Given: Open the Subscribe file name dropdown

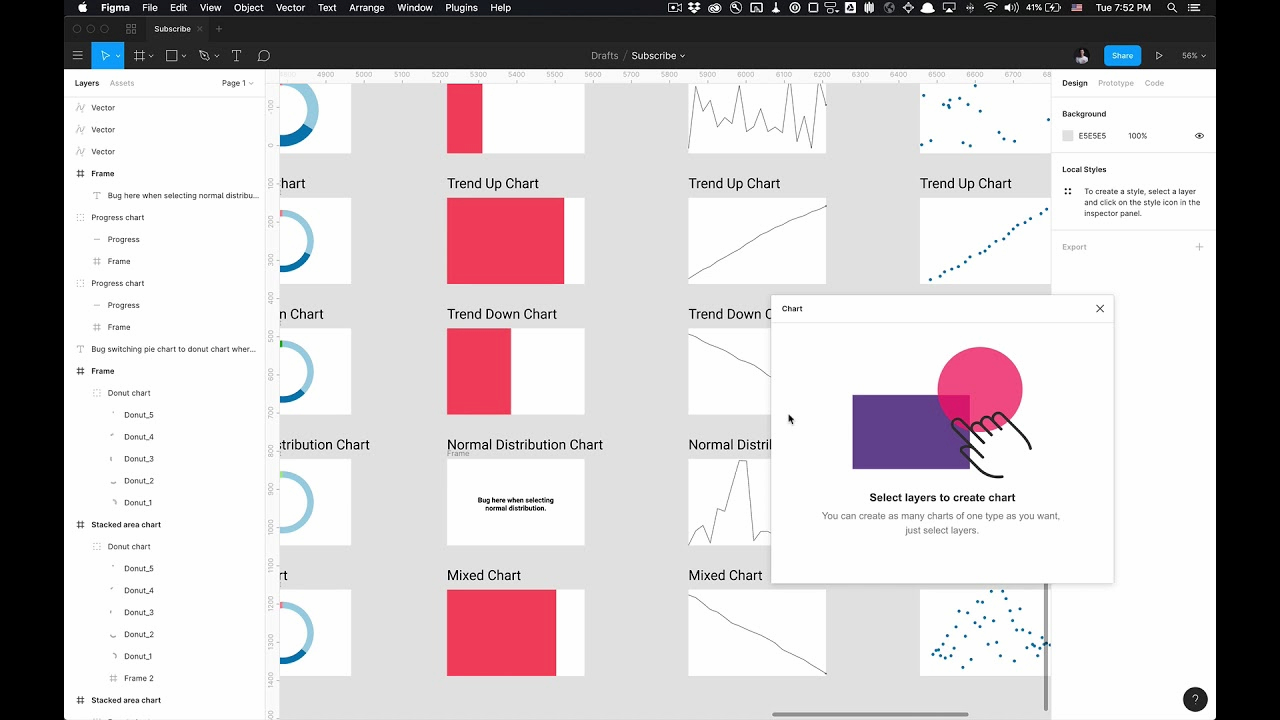Looking at the screenshot, I should (658, 56).
